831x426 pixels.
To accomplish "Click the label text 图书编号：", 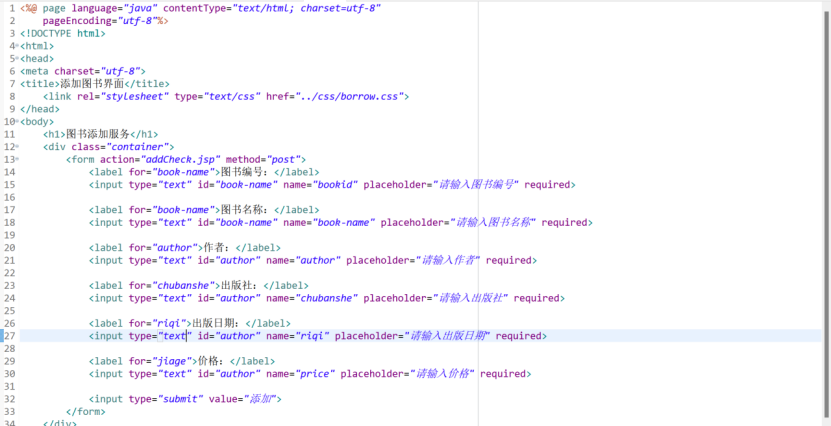I will coord(247,172).
